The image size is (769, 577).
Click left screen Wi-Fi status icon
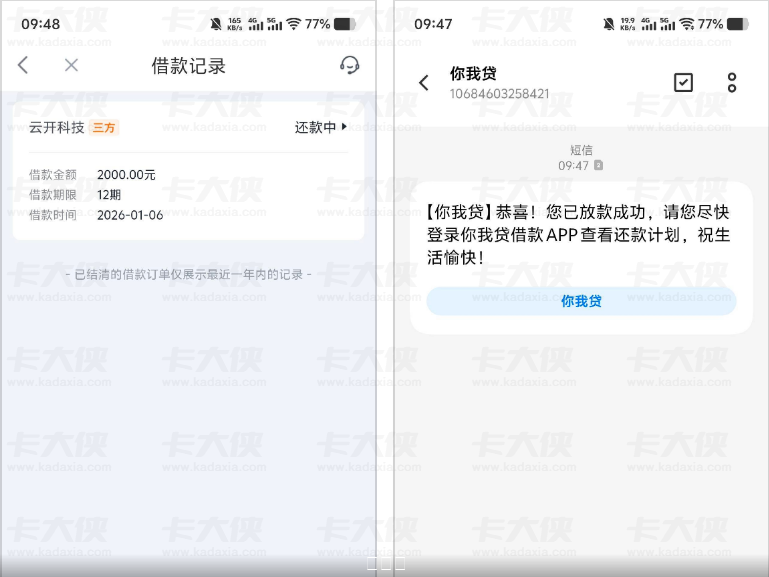pos(293,24)
